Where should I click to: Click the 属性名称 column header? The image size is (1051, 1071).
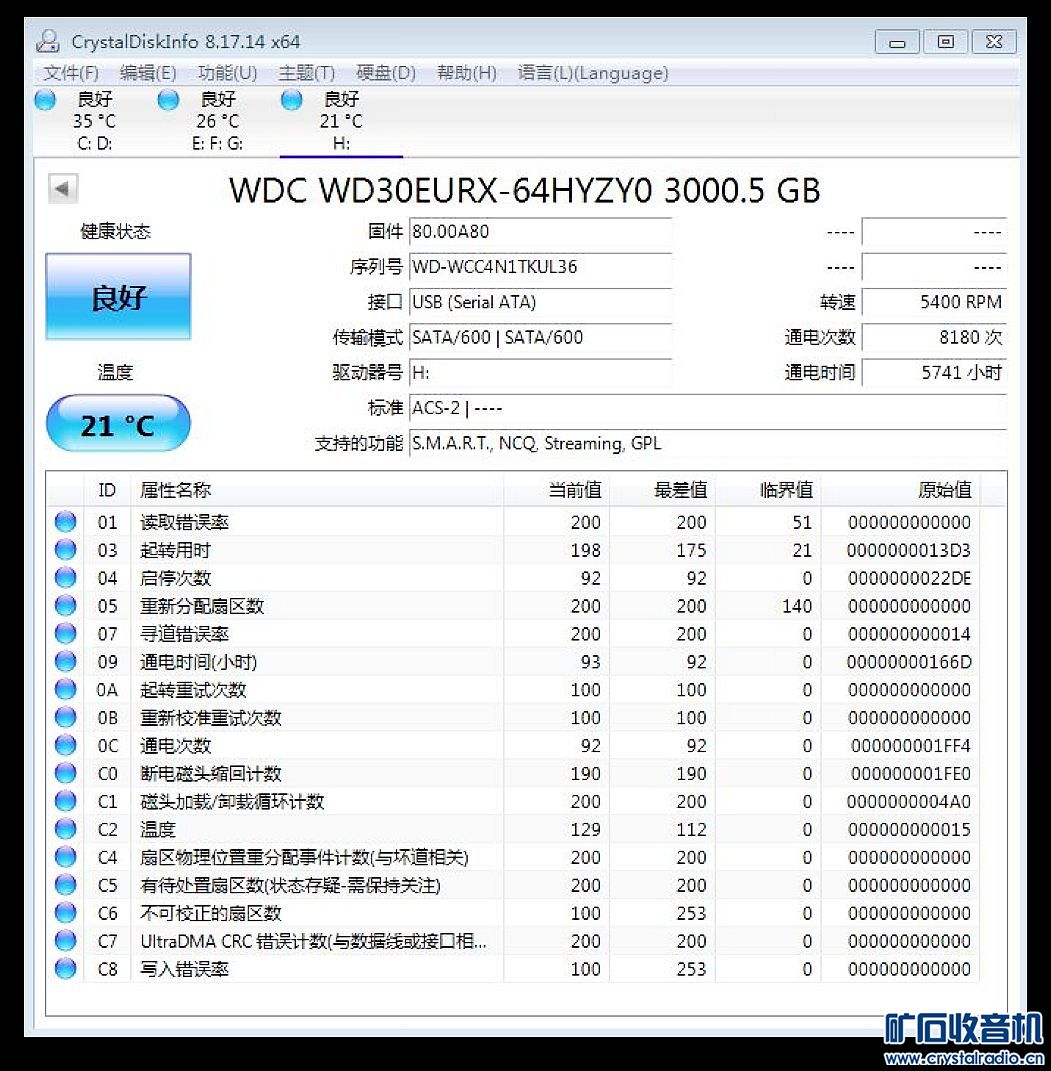coord(317,490)
